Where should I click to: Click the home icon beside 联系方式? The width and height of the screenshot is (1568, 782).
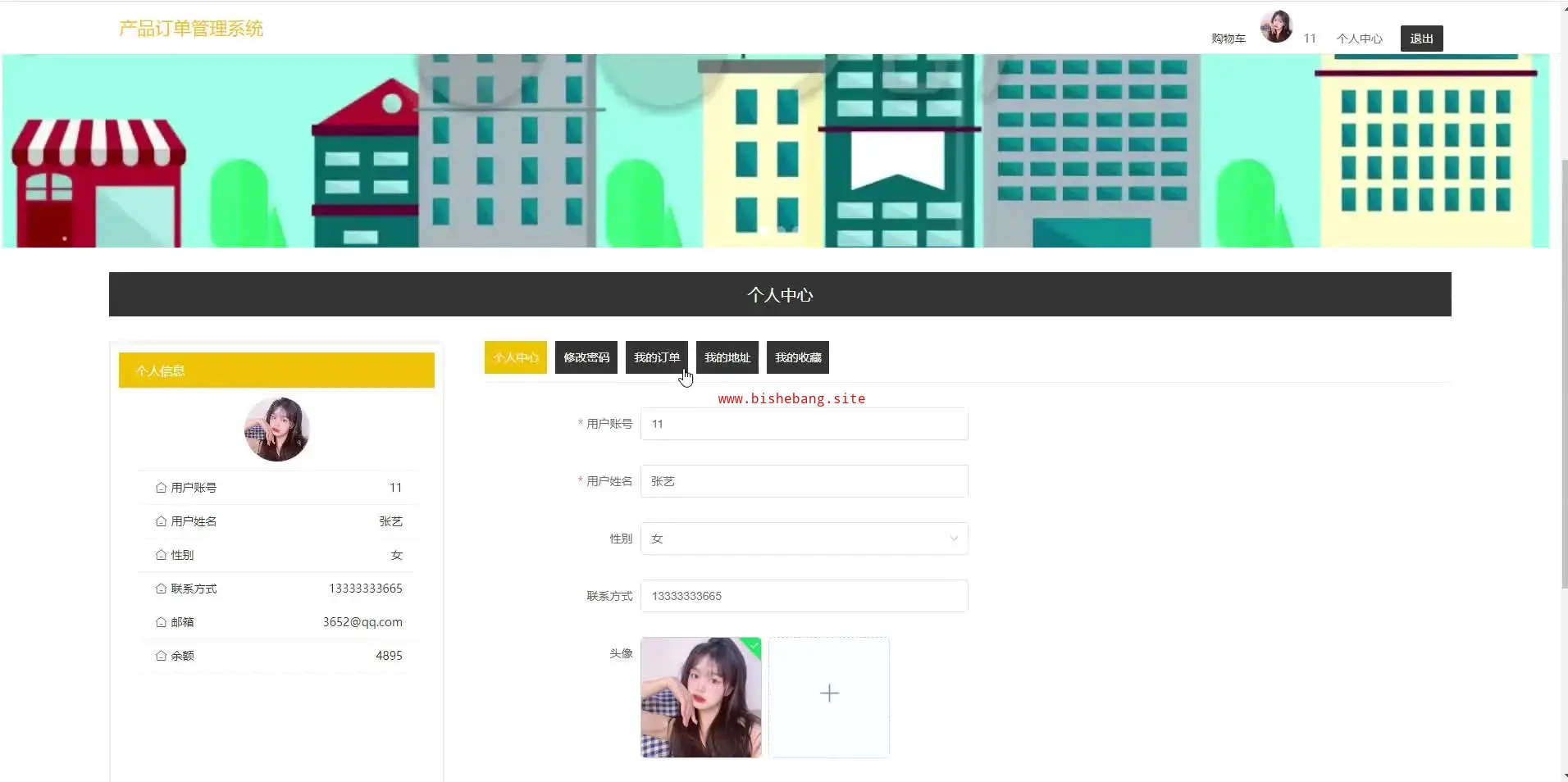[161, 589]
